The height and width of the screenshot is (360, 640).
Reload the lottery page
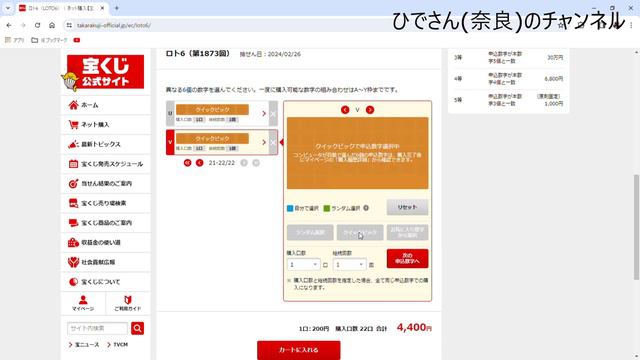pyautogui.click(x=38, y=25)
